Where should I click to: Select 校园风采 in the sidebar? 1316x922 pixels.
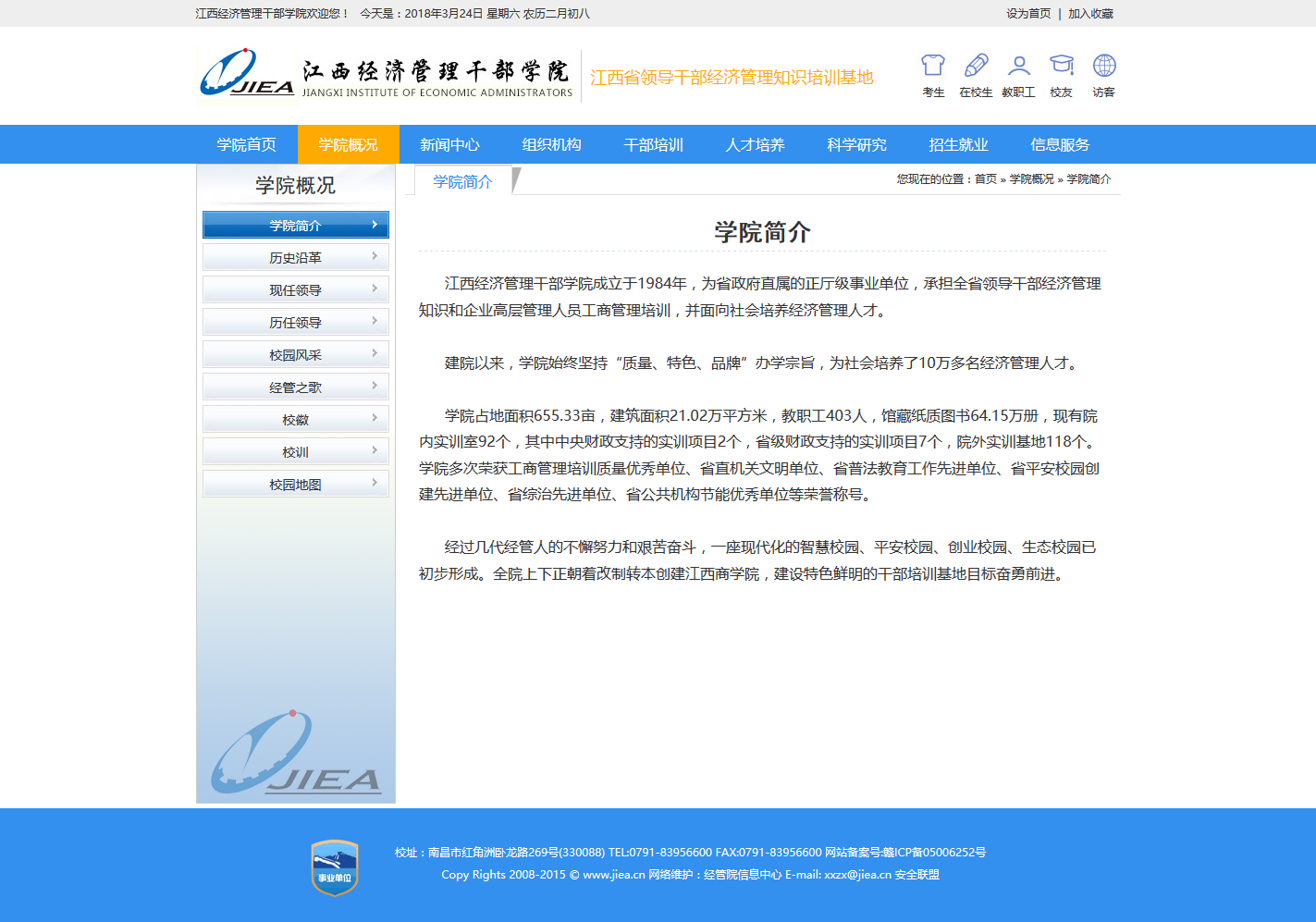pyautogui.click(x=296, y=354)
